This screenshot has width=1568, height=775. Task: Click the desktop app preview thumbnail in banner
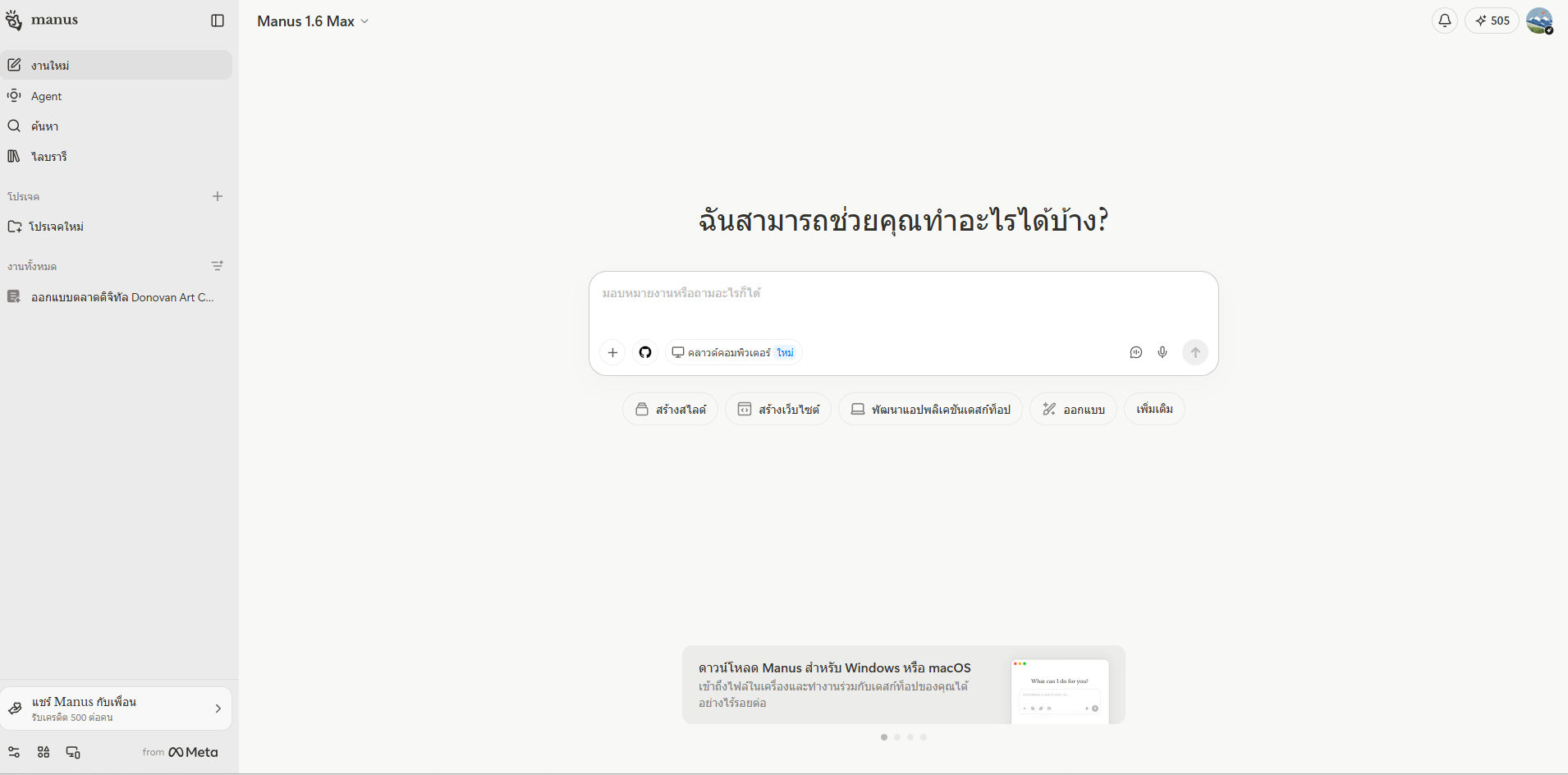[x=1060, y=690]
